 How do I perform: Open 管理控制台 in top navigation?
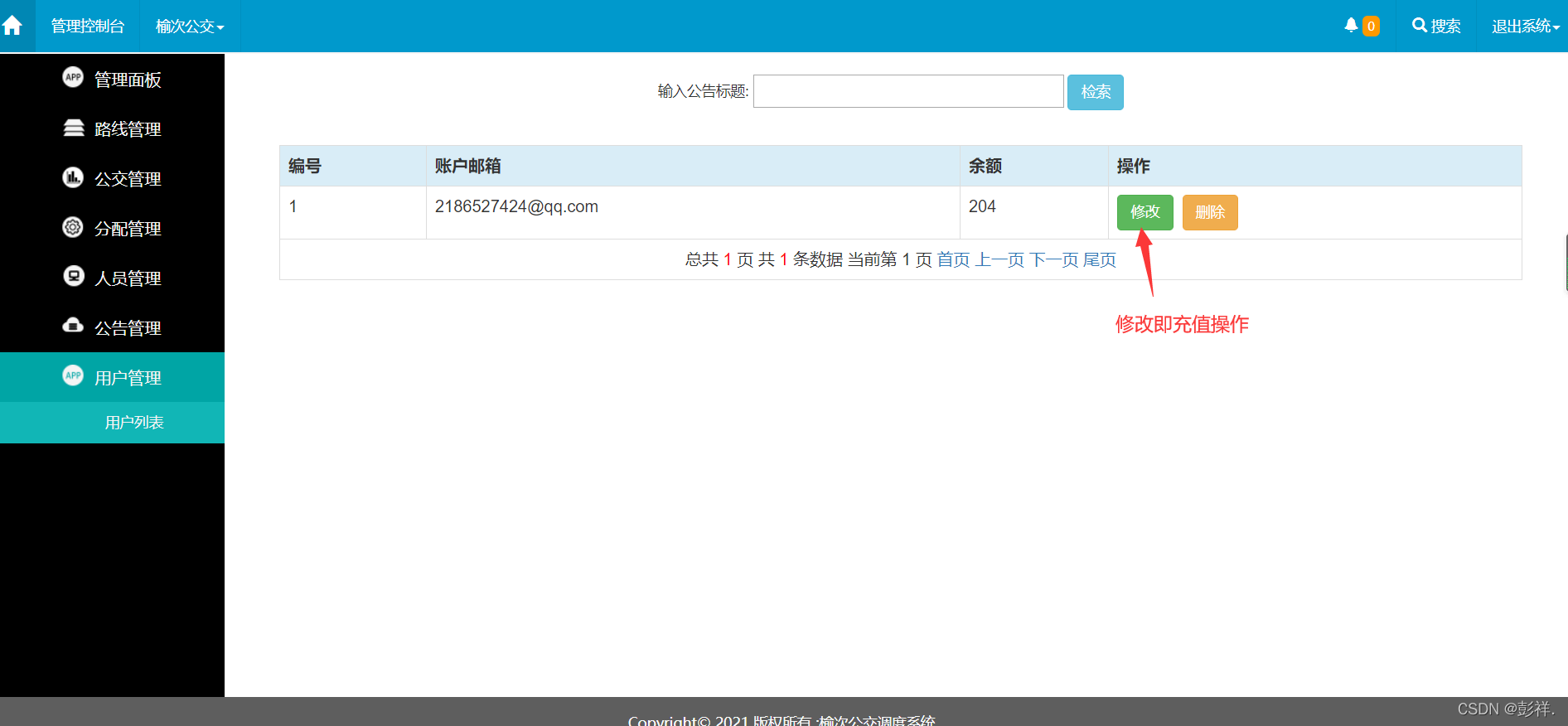88,27
